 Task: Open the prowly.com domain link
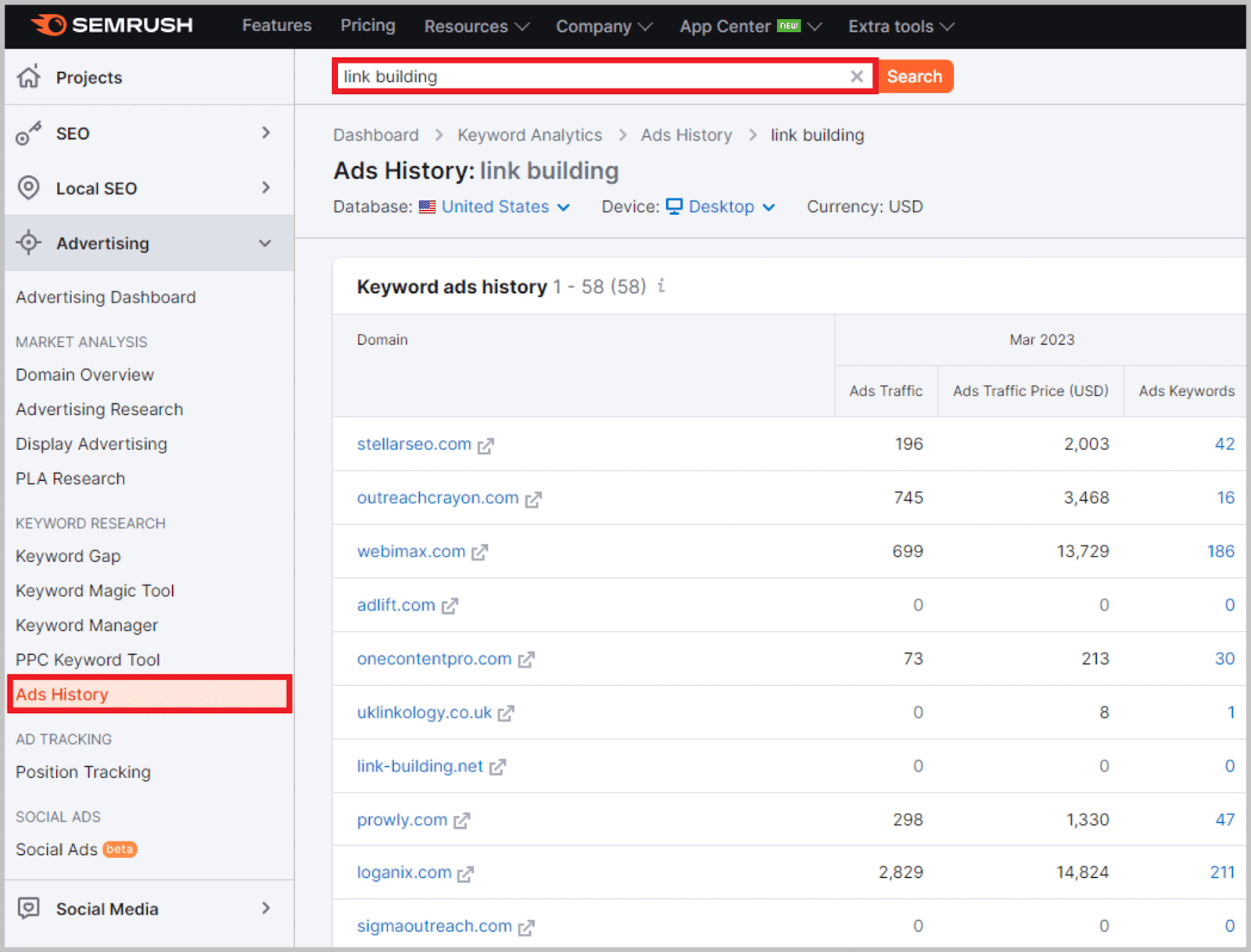coord(402,819)
